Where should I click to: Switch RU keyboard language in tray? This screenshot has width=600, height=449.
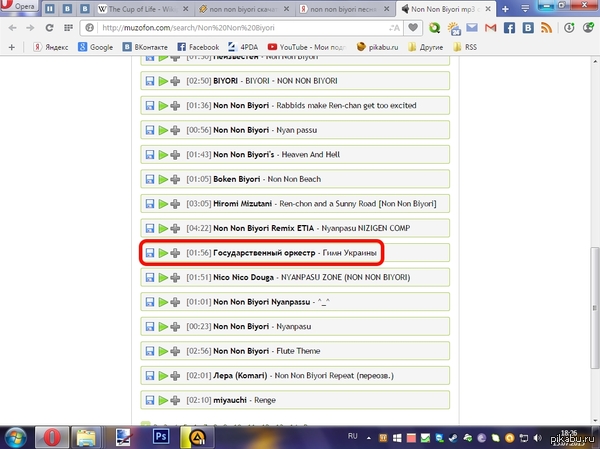point(352,437)
